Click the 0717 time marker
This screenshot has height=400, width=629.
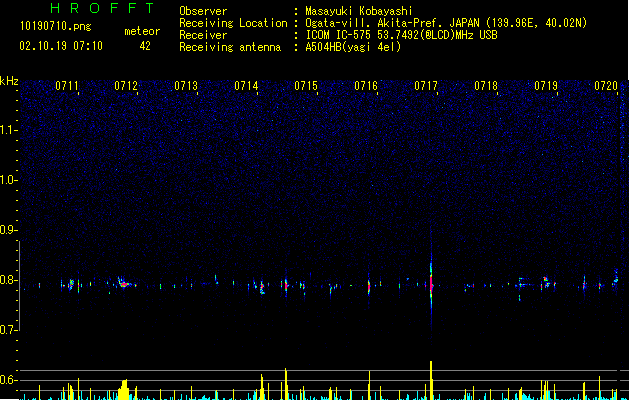pyautogui.click(x=426, y=86)
